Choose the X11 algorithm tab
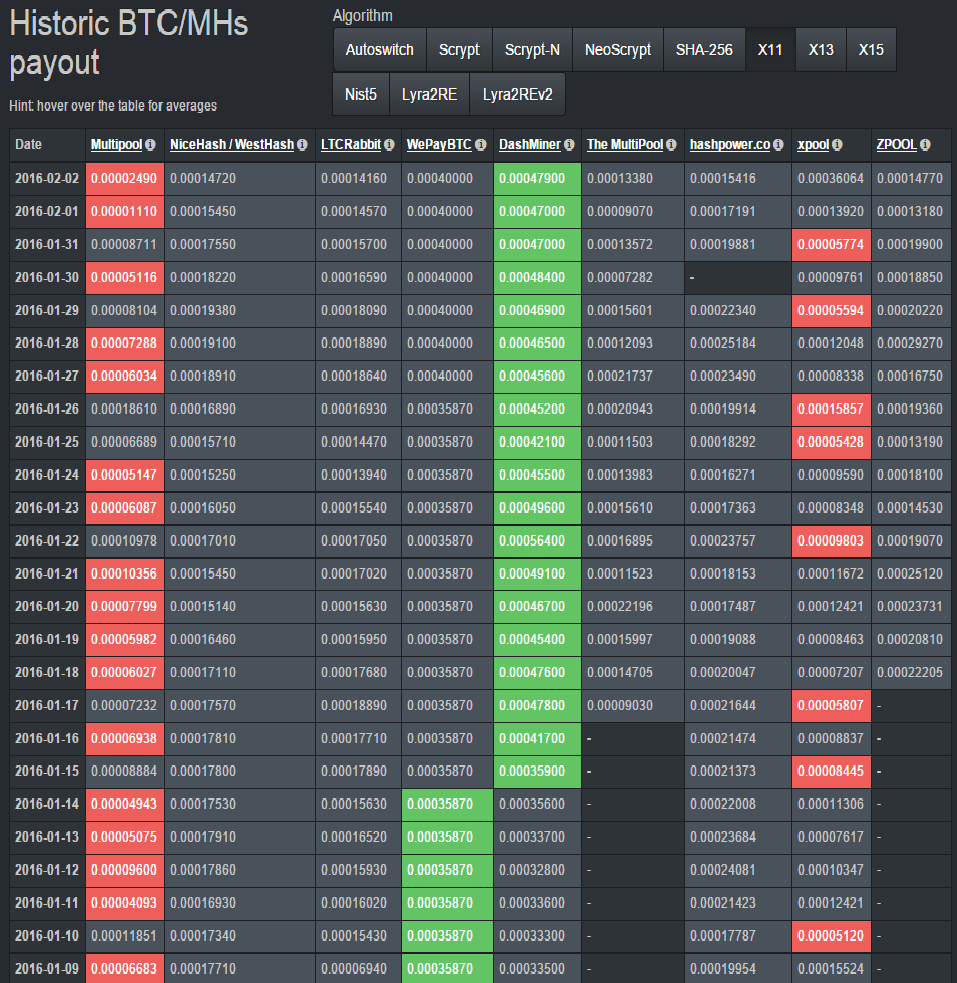The height and width of the screenshot is (983, 957). 770,50
